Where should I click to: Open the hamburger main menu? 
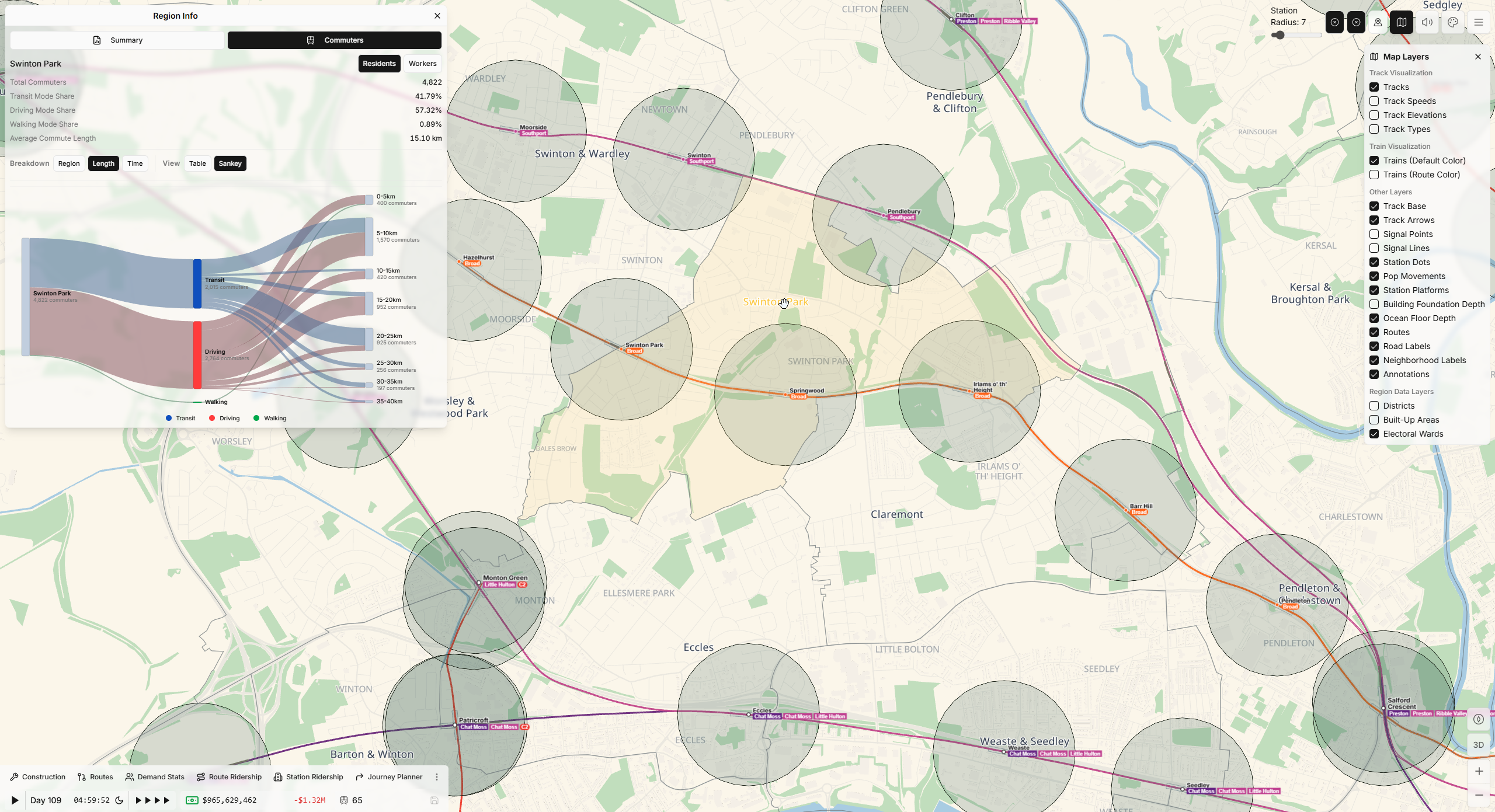(x=1478, y=23)
